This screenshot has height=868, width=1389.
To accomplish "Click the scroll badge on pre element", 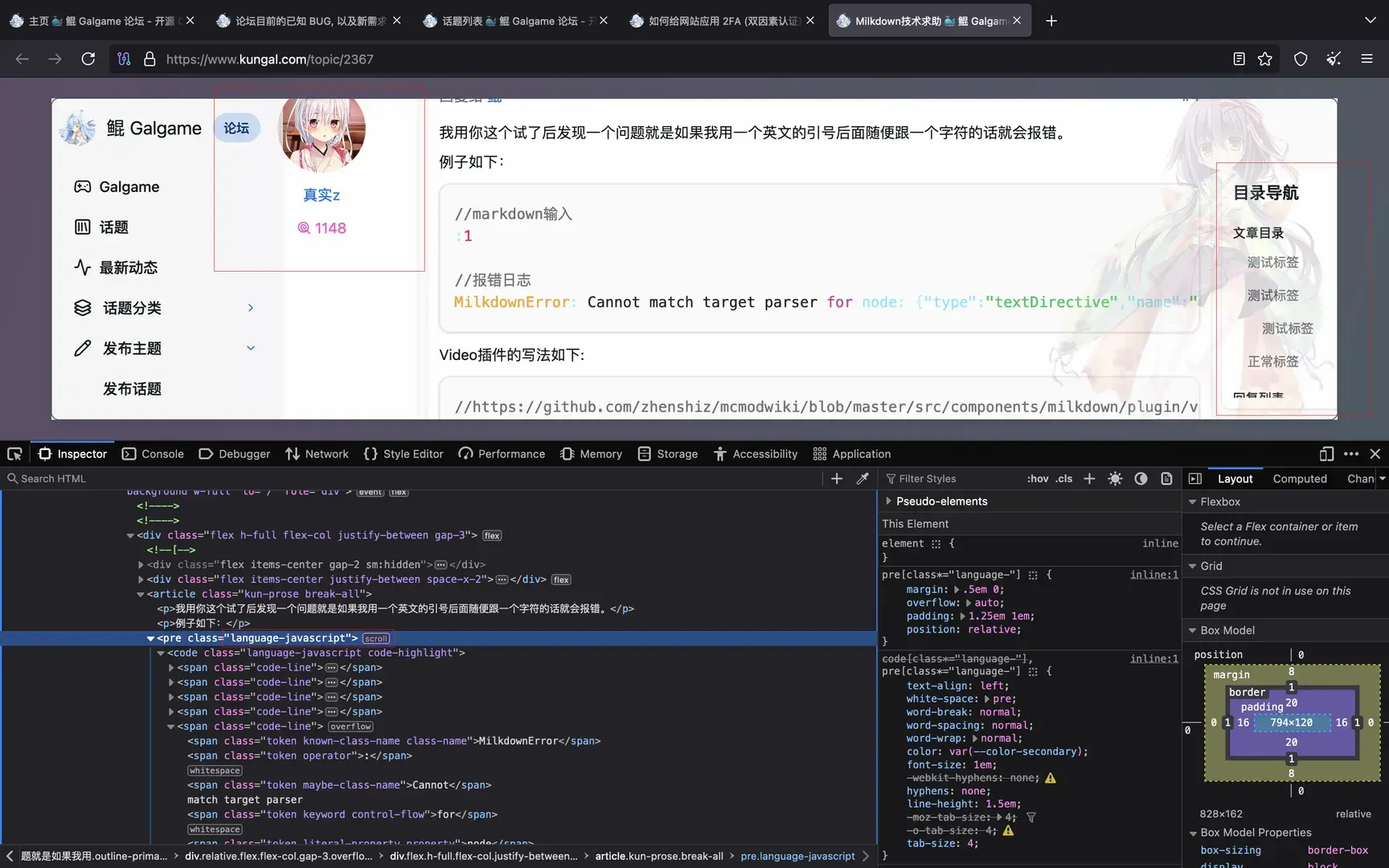I will [x=376, y=638].
